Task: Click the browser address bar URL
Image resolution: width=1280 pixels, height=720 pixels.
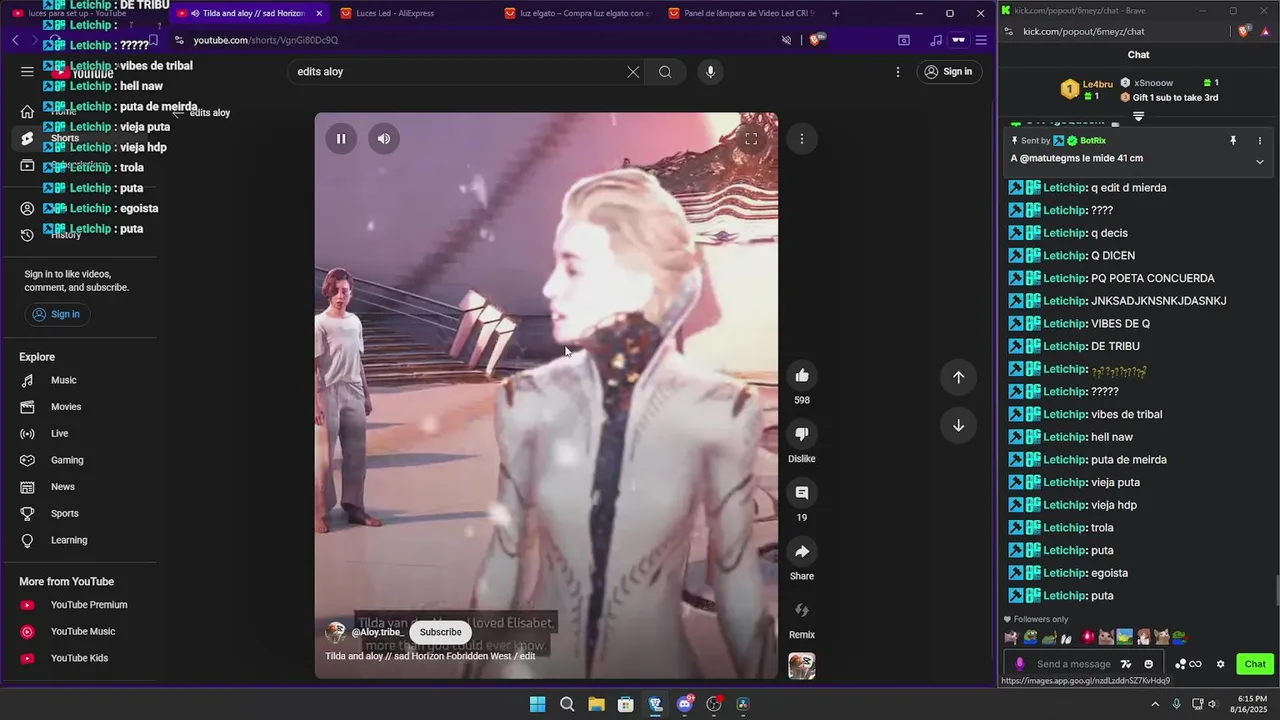Action: coord(266,40)
